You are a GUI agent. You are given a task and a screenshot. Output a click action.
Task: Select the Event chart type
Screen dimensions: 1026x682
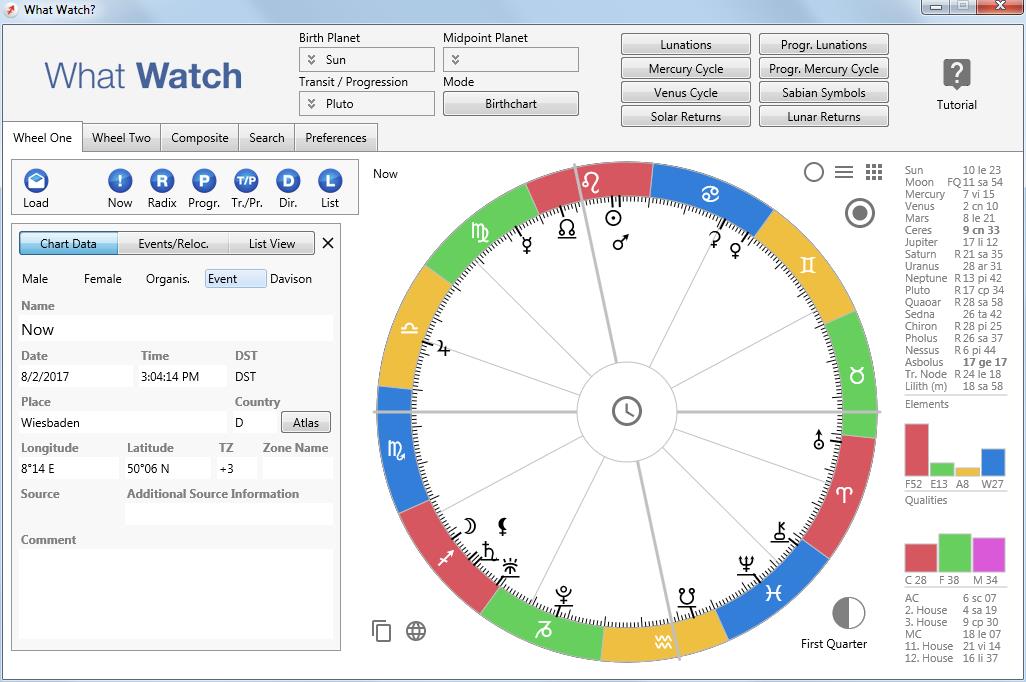236,279
